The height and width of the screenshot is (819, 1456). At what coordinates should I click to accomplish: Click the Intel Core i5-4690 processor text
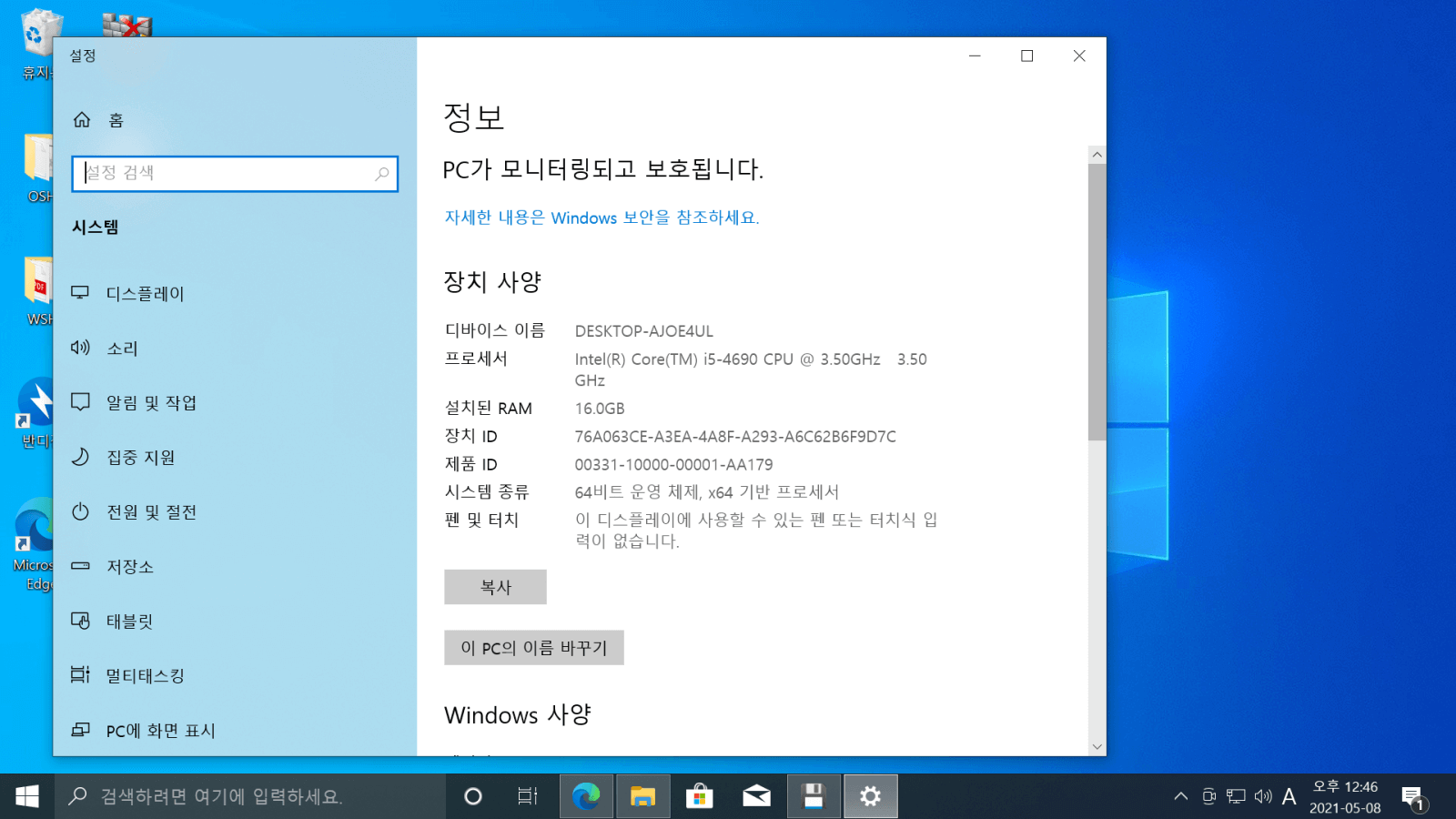tap(751, 369)
